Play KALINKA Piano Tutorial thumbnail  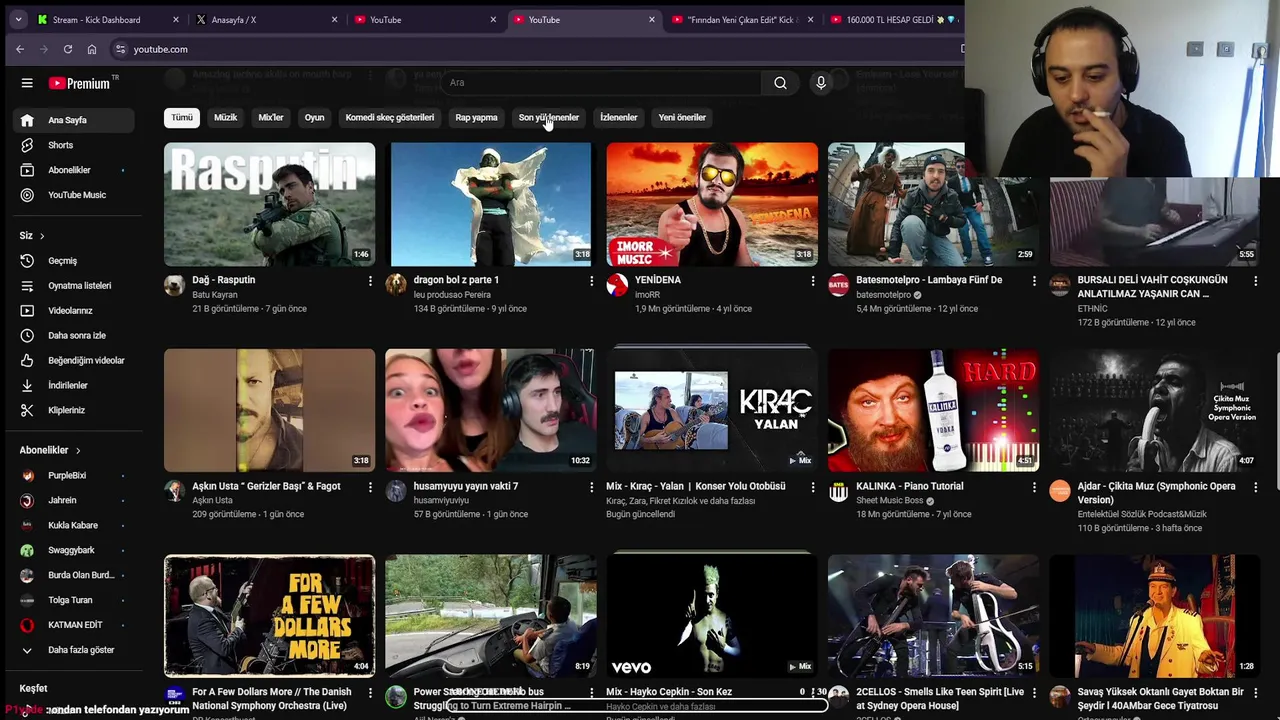click(x=934, y=410)
